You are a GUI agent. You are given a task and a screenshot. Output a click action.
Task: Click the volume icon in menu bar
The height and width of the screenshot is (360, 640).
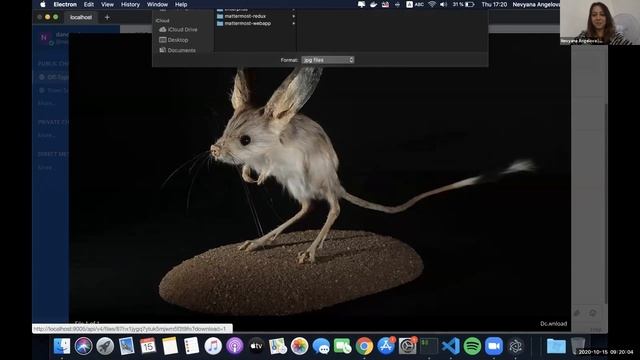pos(444,4)
